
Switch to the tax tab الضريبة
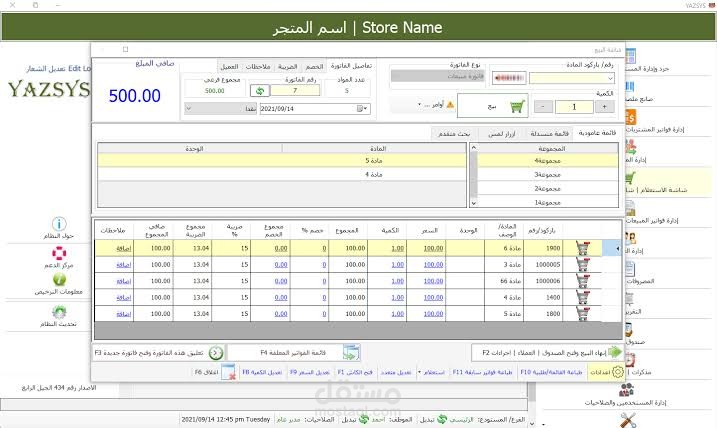pyautogui.click(x=288, y=67)
